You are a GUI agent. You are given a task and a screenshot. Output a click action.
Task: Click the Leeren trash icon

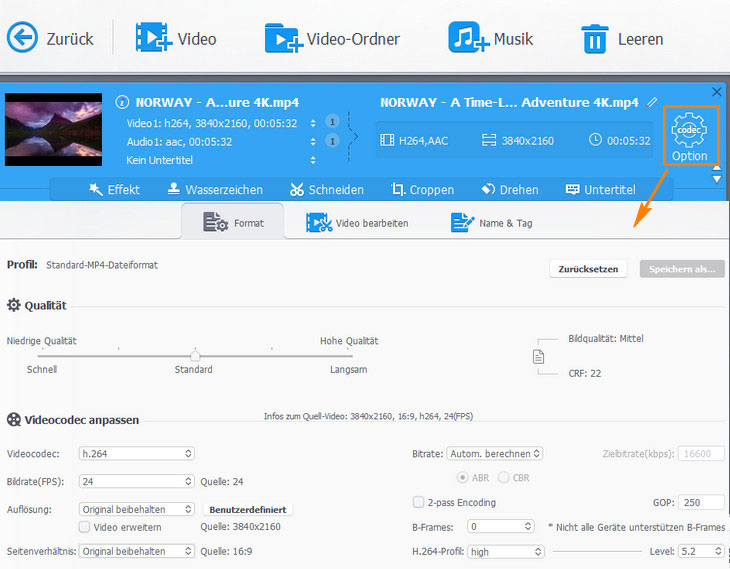(596, 39)
